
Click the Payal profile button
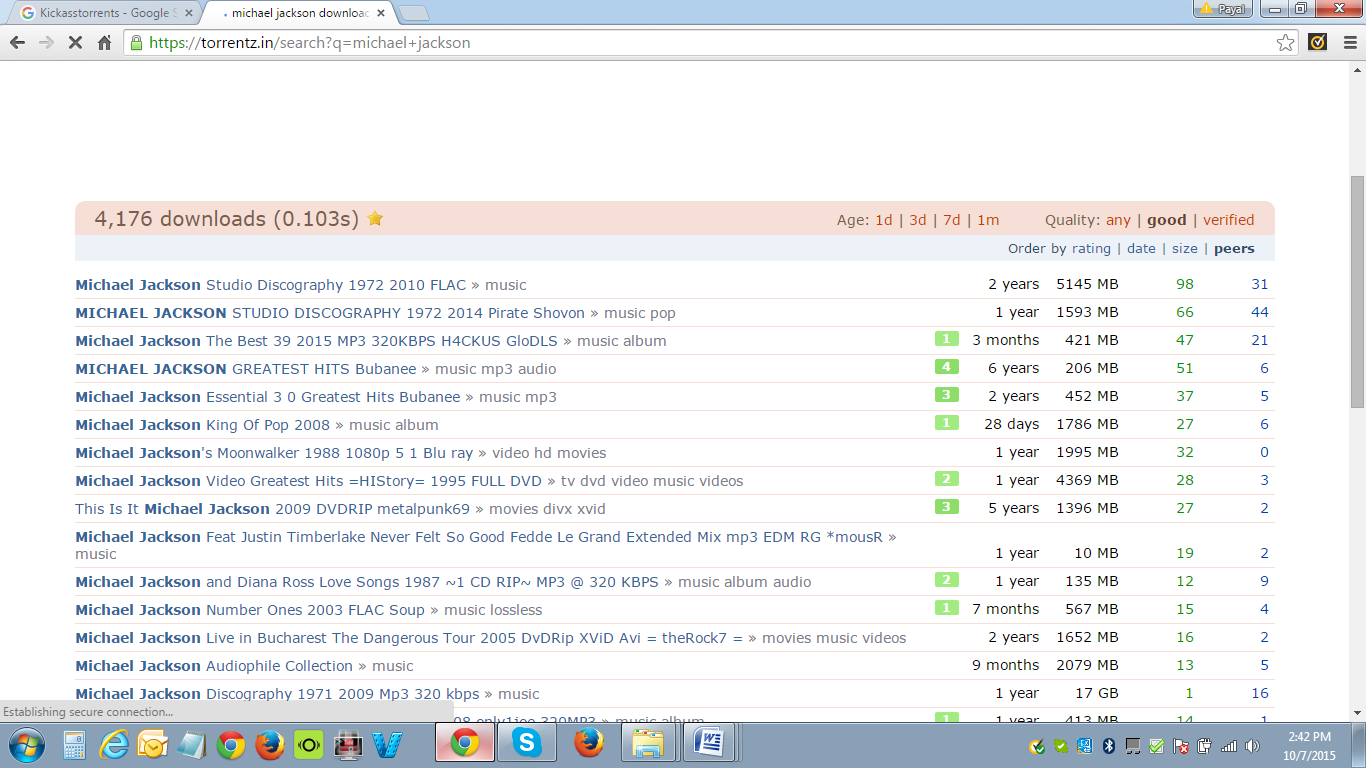(x=1223, y=9)
